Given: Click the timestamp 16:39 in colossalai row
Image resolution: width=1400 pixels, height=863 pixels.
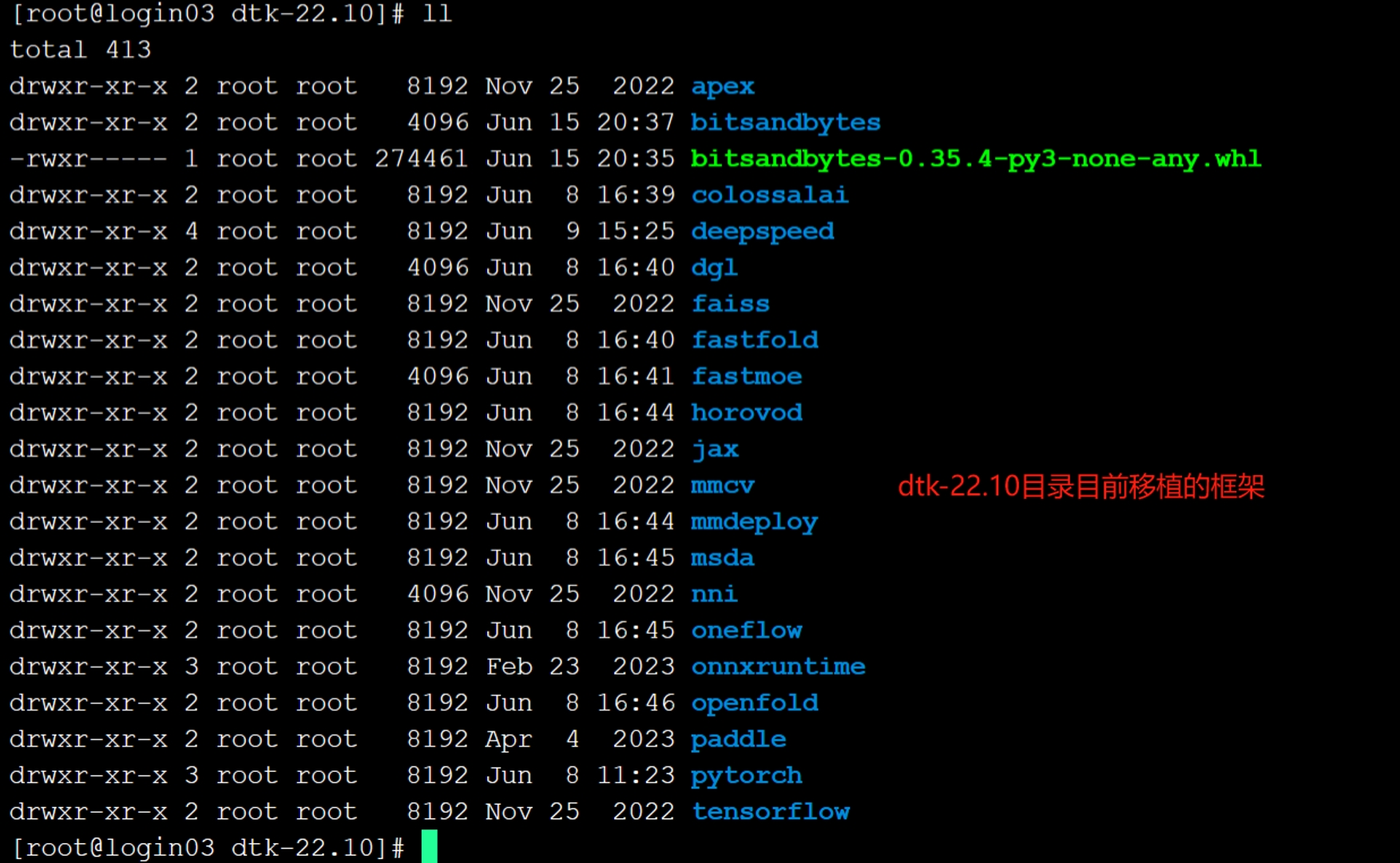Looking at the screenshot, I should click(636, 195).
